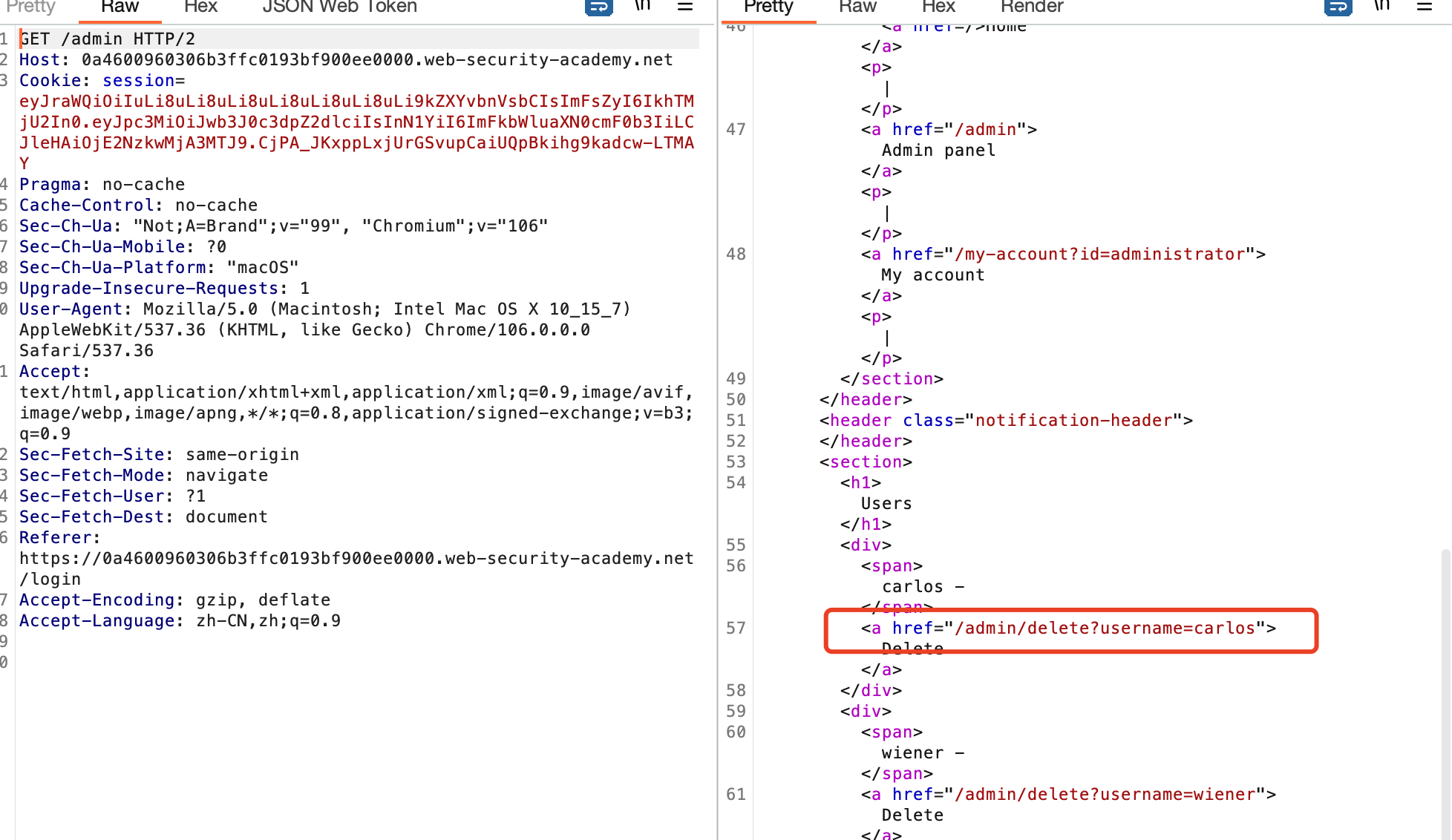Open response pane hamburger options menu
The image size is (1452, 840).
pos(1424,7)
